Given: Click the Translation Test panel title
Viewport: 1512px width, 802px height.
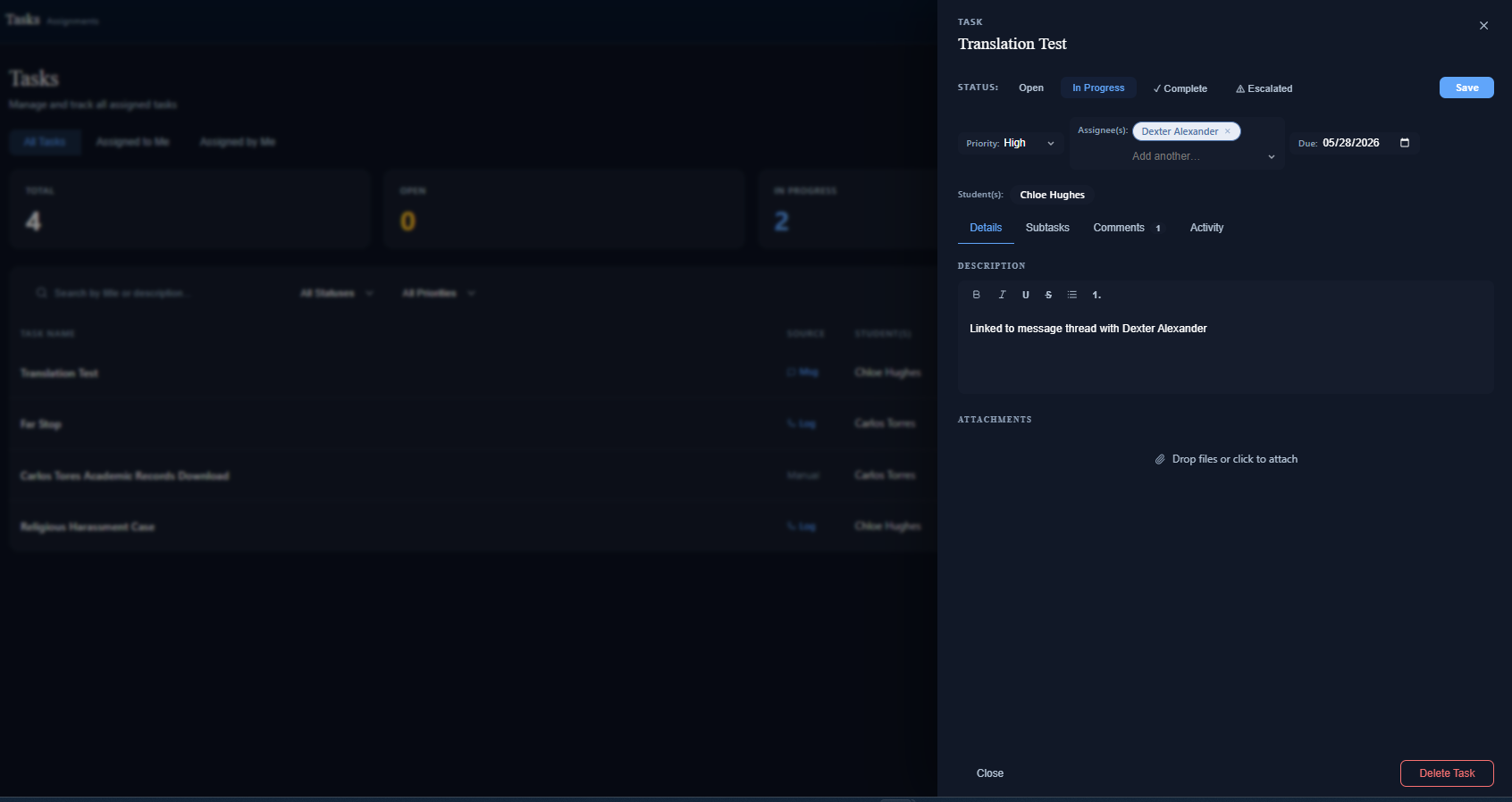Looking at the screenshot, I should (1012, 44).
